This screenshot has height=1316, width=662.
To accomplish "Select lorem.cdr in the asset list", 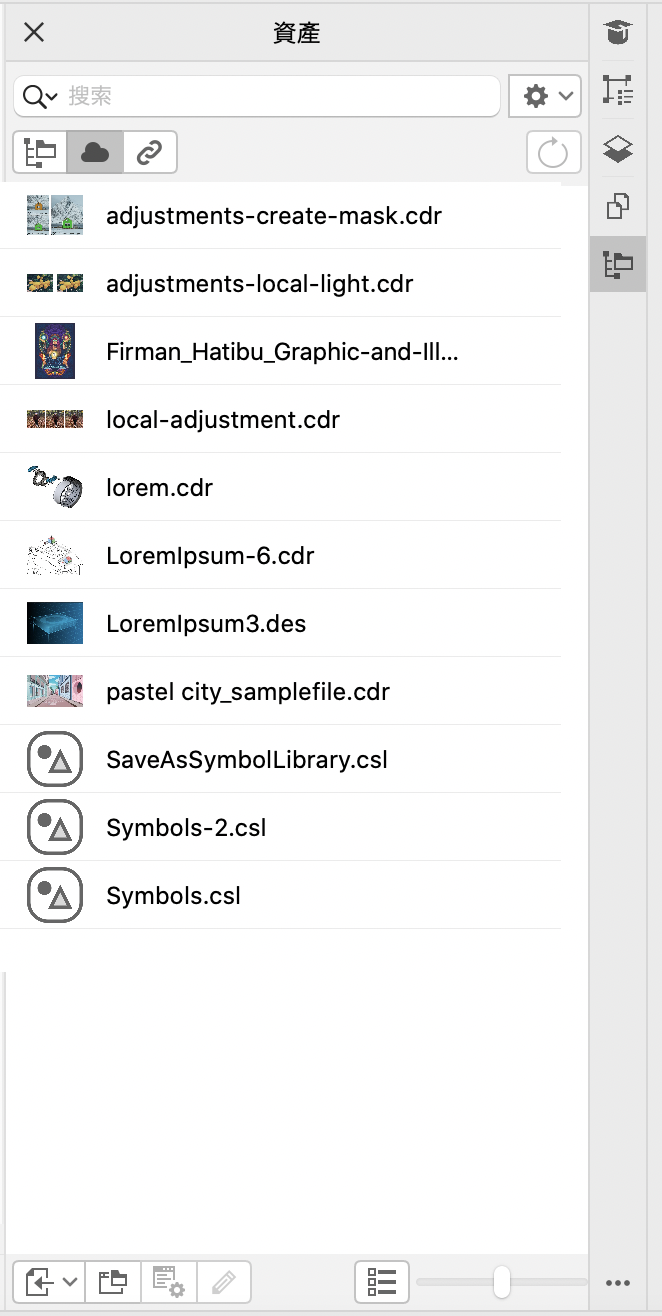I will 160,488.
